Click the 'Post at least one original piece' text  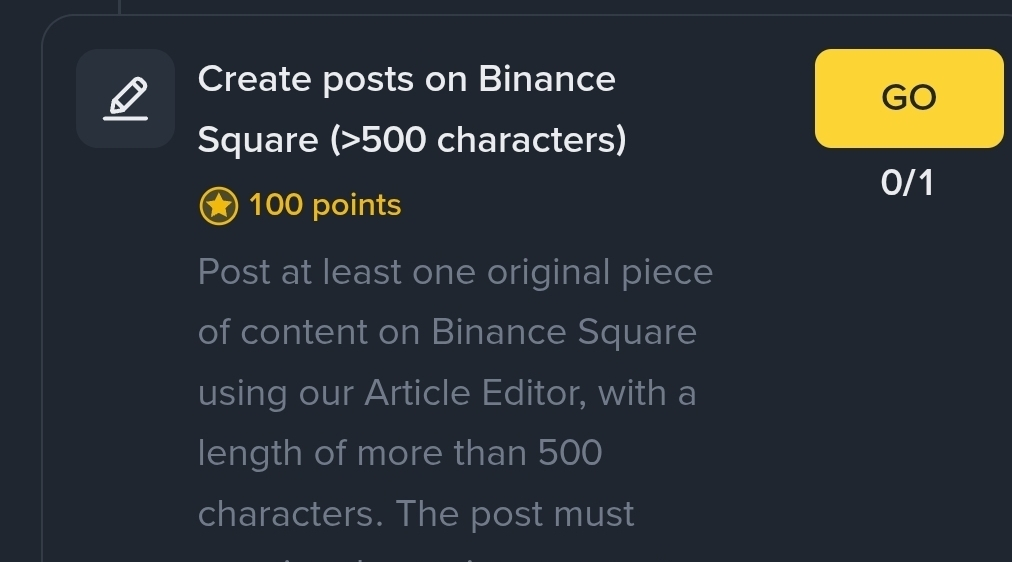click(x=455, y=272)
